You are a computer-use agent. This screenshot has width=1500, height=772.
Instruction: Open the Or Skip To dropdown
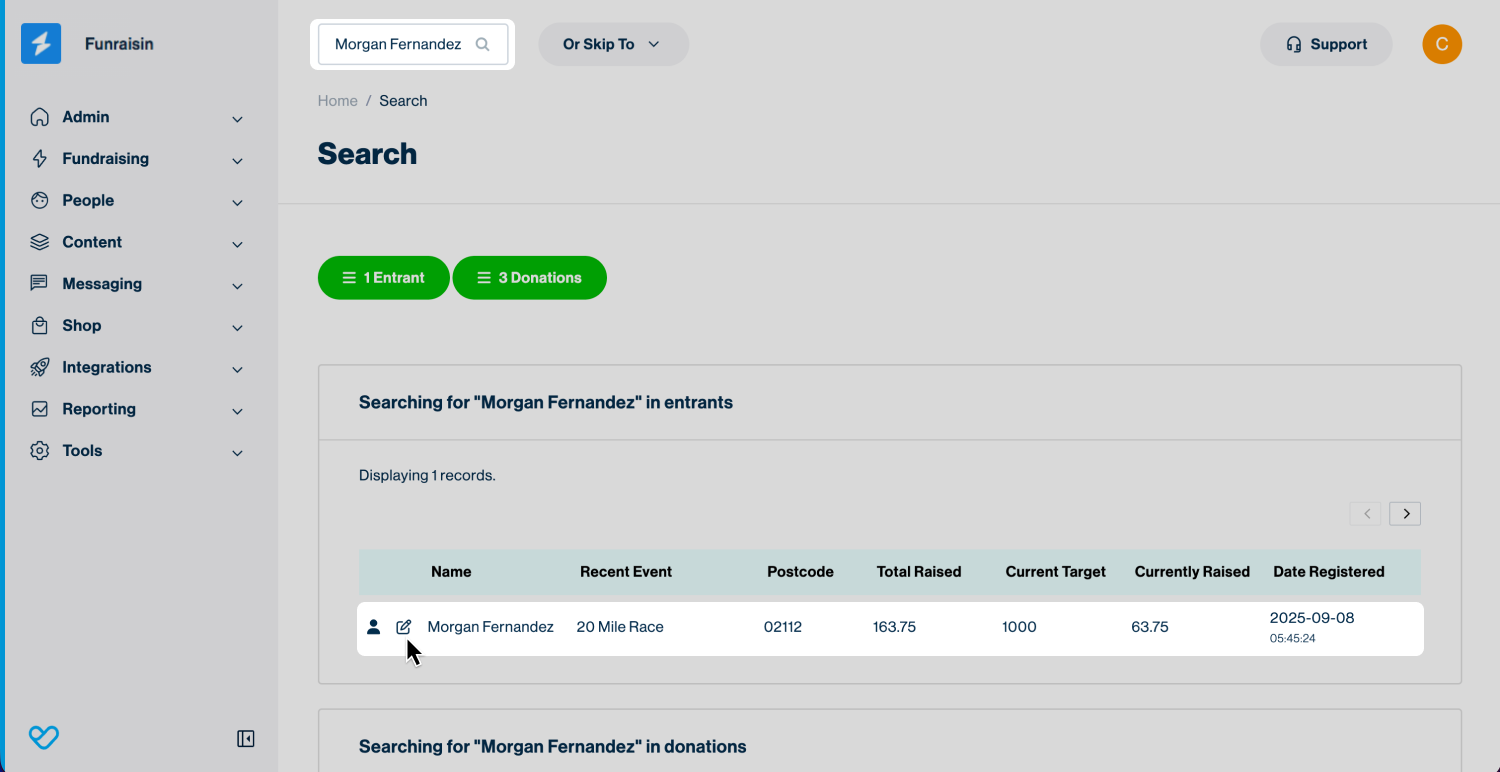click(613, 45)
